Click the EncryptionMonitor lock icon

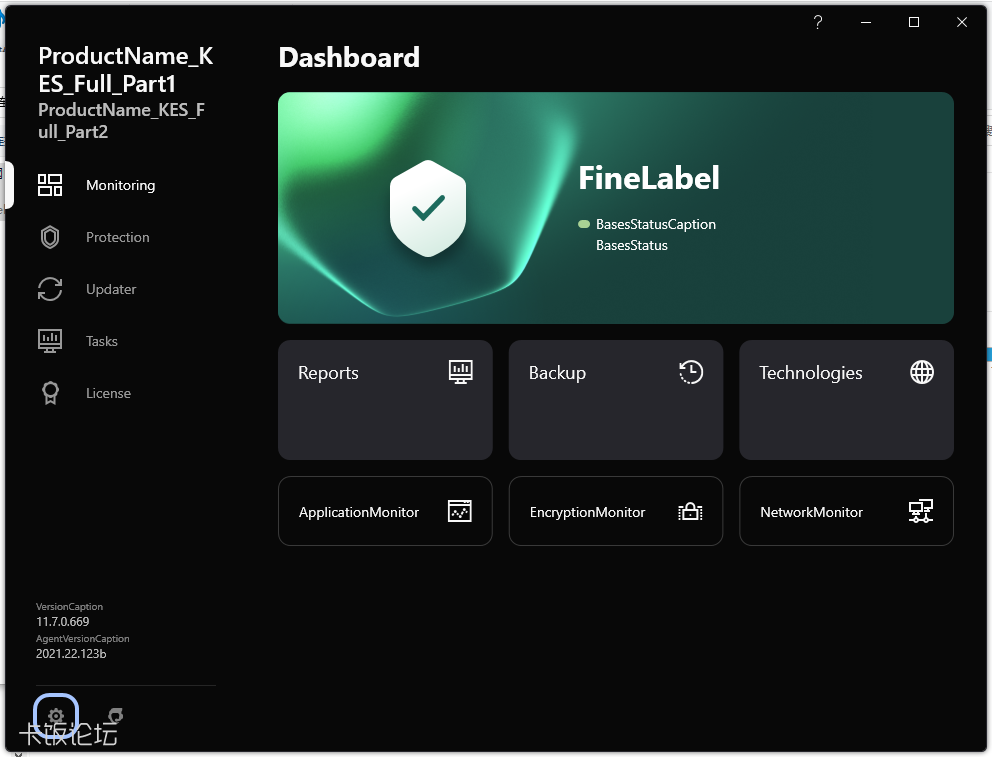click(690, 511)
